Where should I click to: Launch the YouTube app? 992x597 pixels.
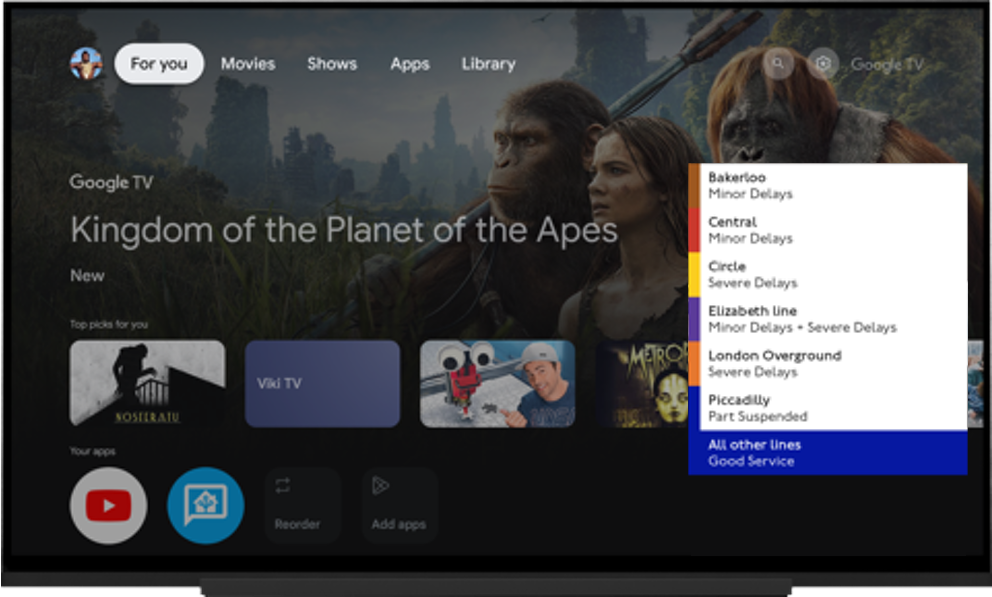[x=108, y=505]
